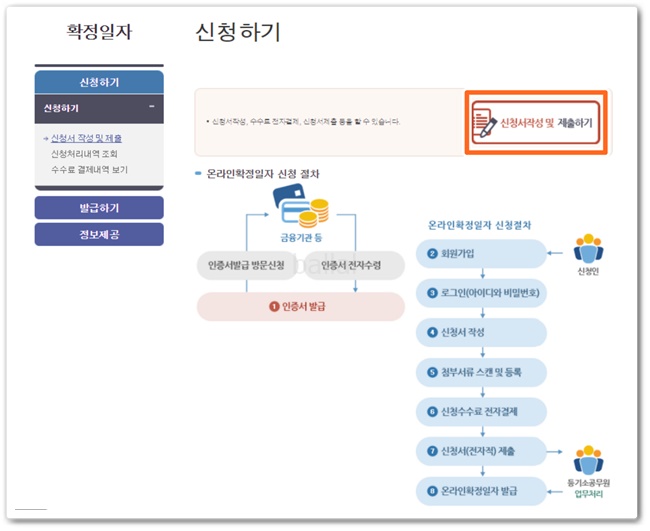The width and height of the screenshot is (650, 531).
Task: Open the 정보제공 menu
Action: click(x=99, y=235)
